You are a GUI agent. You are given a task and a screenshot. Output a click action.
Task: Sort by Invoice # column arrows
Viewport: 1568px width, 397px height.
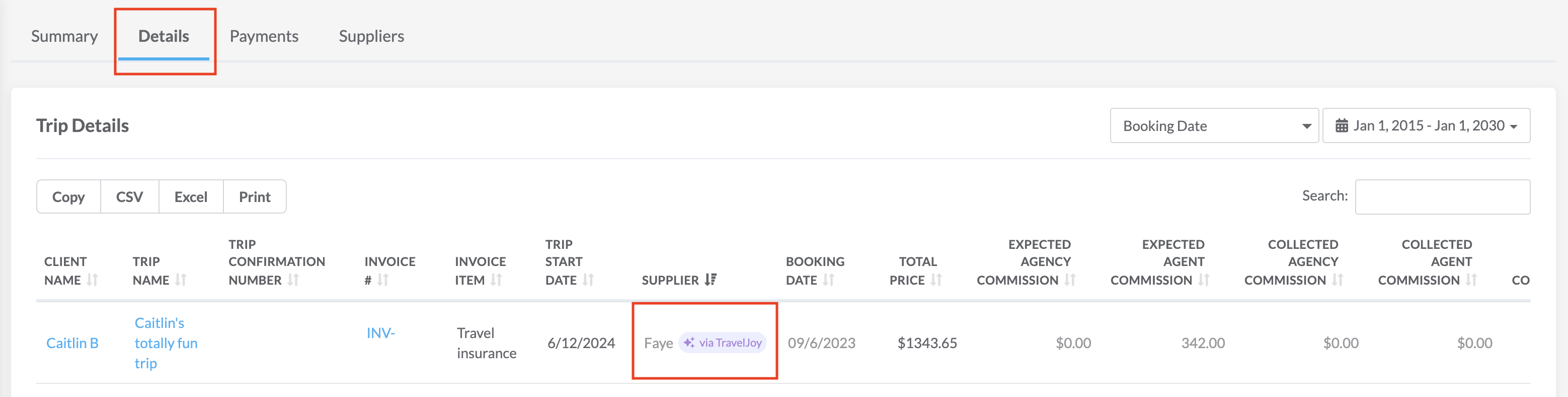(382, 280)
